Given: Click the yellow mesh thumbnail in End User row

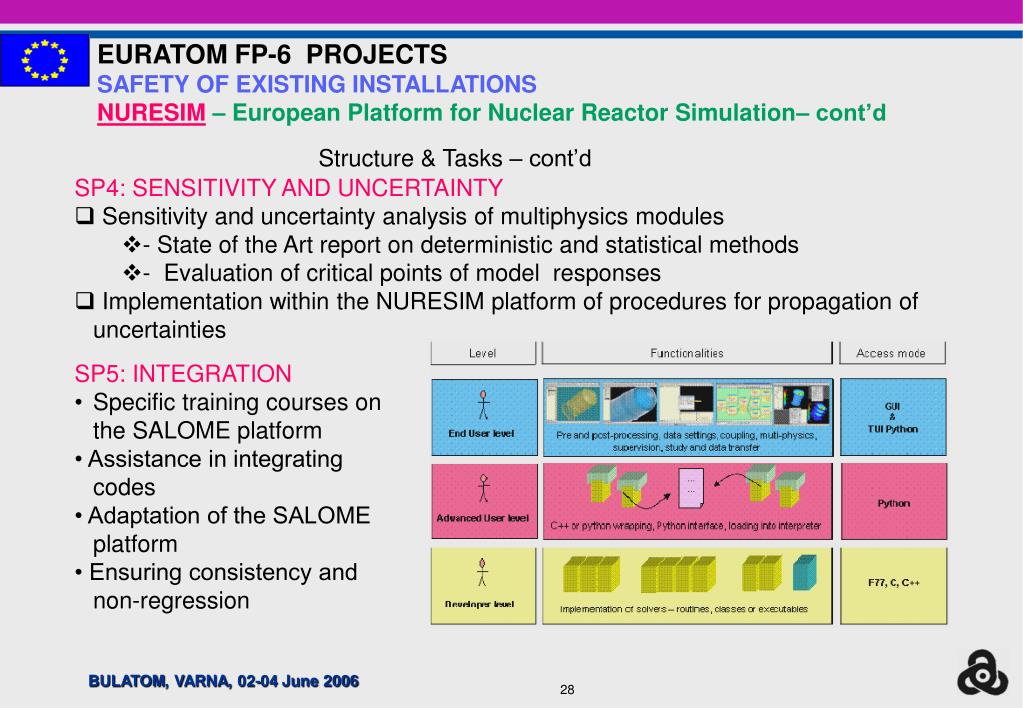Looking at the screenshot, I should point(574,403).
